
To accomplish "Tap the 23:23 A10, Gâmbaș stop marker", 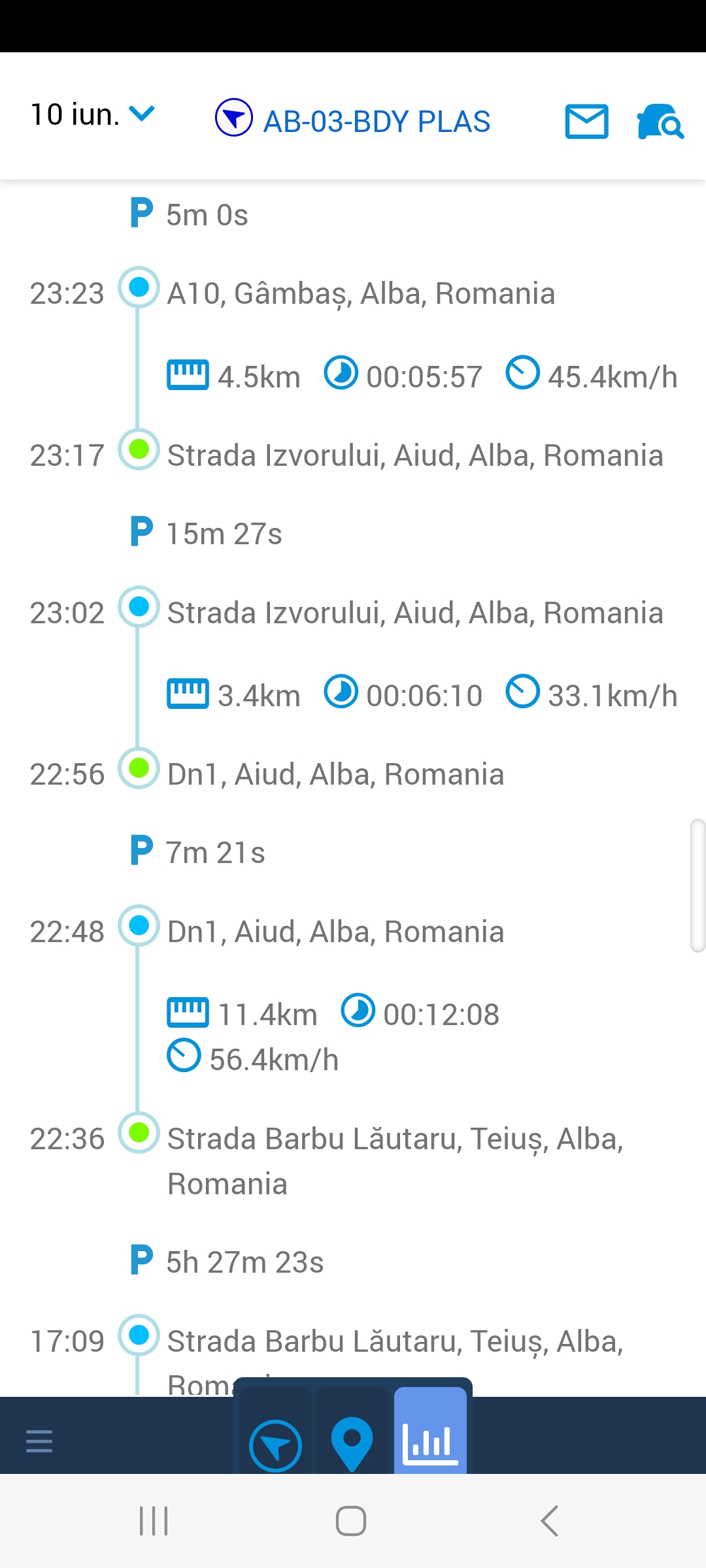I will 139,287.
